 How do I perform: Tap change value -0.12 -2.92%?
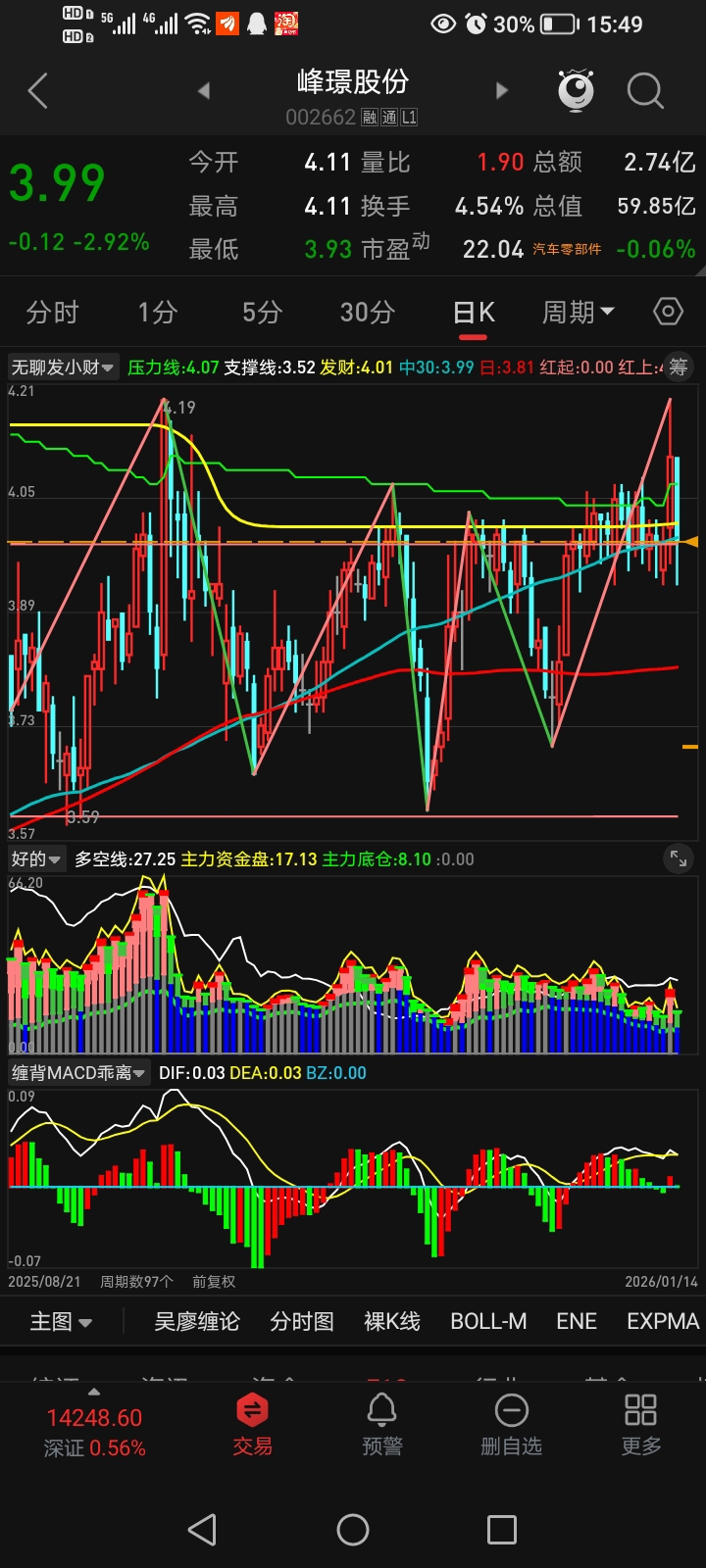[79, 241]
